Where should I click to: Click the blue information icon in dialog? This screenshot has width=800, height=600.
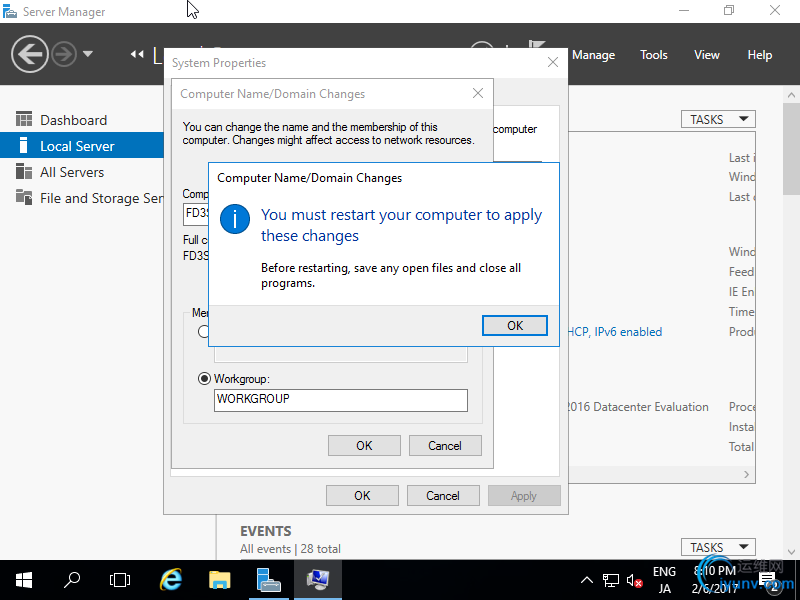235,219
